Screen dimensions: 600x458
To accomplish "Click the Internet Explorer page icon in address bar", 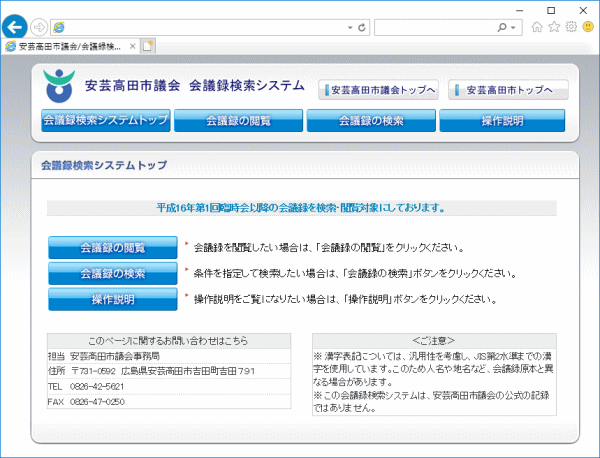I will point(59,27).
